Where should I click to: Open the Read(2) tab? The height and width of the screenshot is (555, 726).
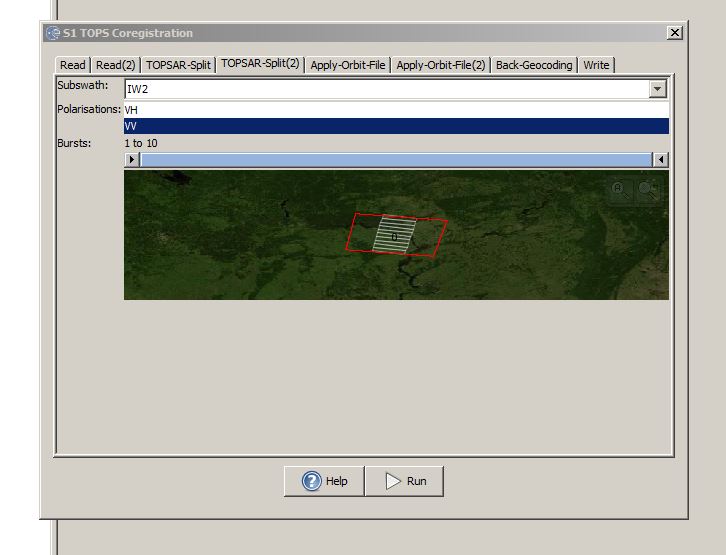(116, 65)
